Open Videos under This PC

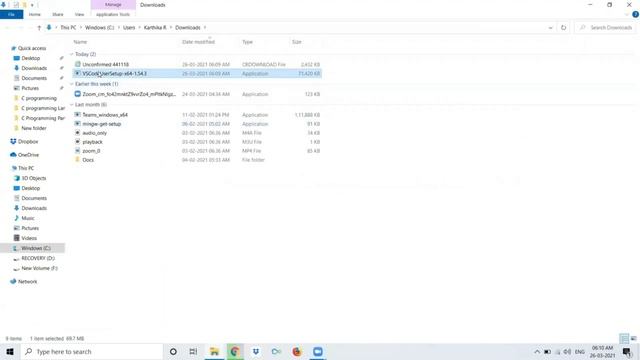point(29,238)
